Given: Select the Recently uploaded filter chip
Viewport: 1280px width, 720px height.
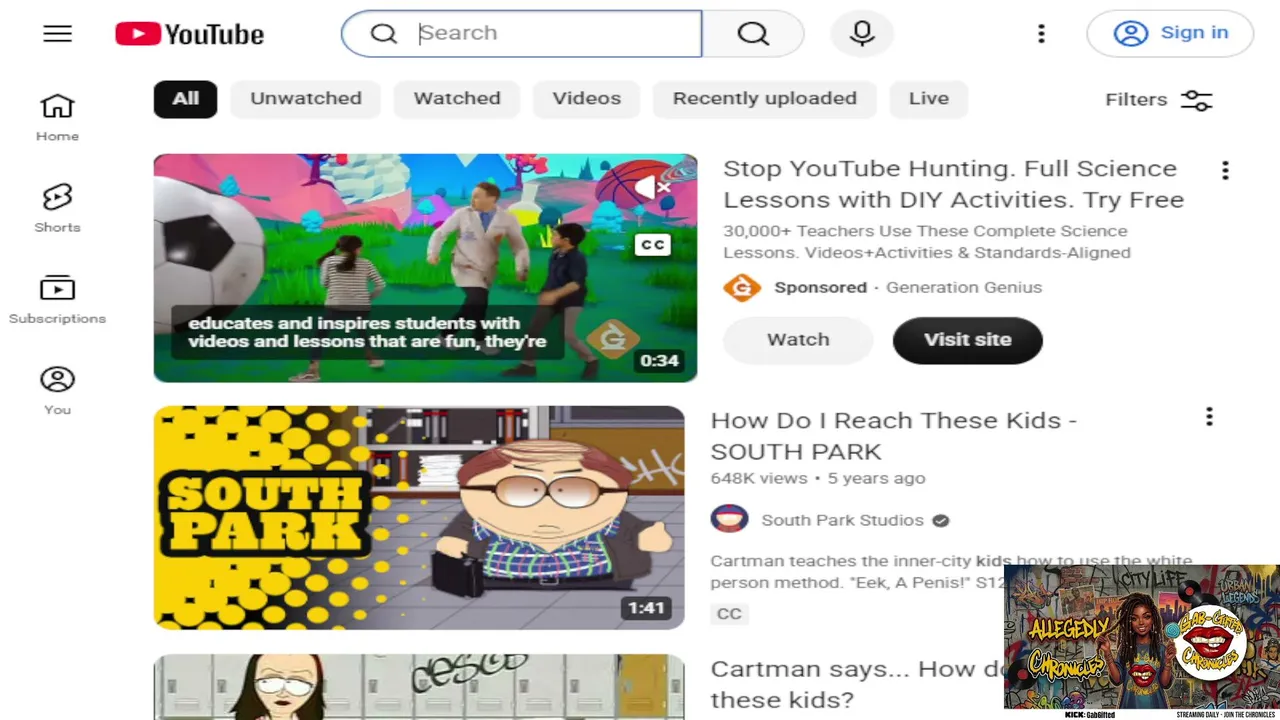Looking at the screenshot, I should [765, 98].
